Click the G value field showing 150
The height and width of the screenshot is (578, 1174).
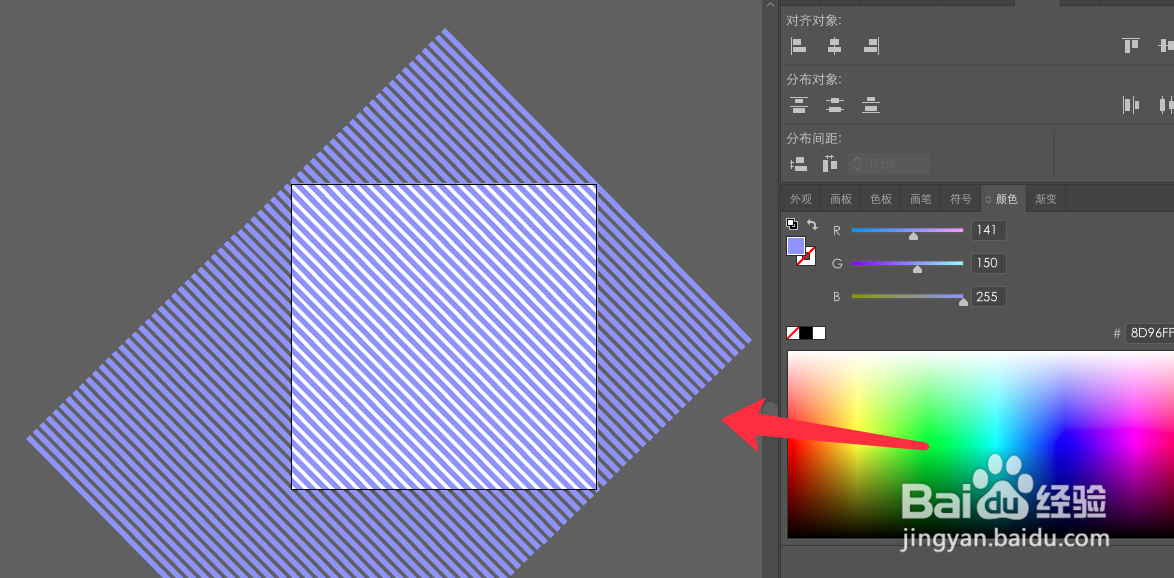coord(988,264)
